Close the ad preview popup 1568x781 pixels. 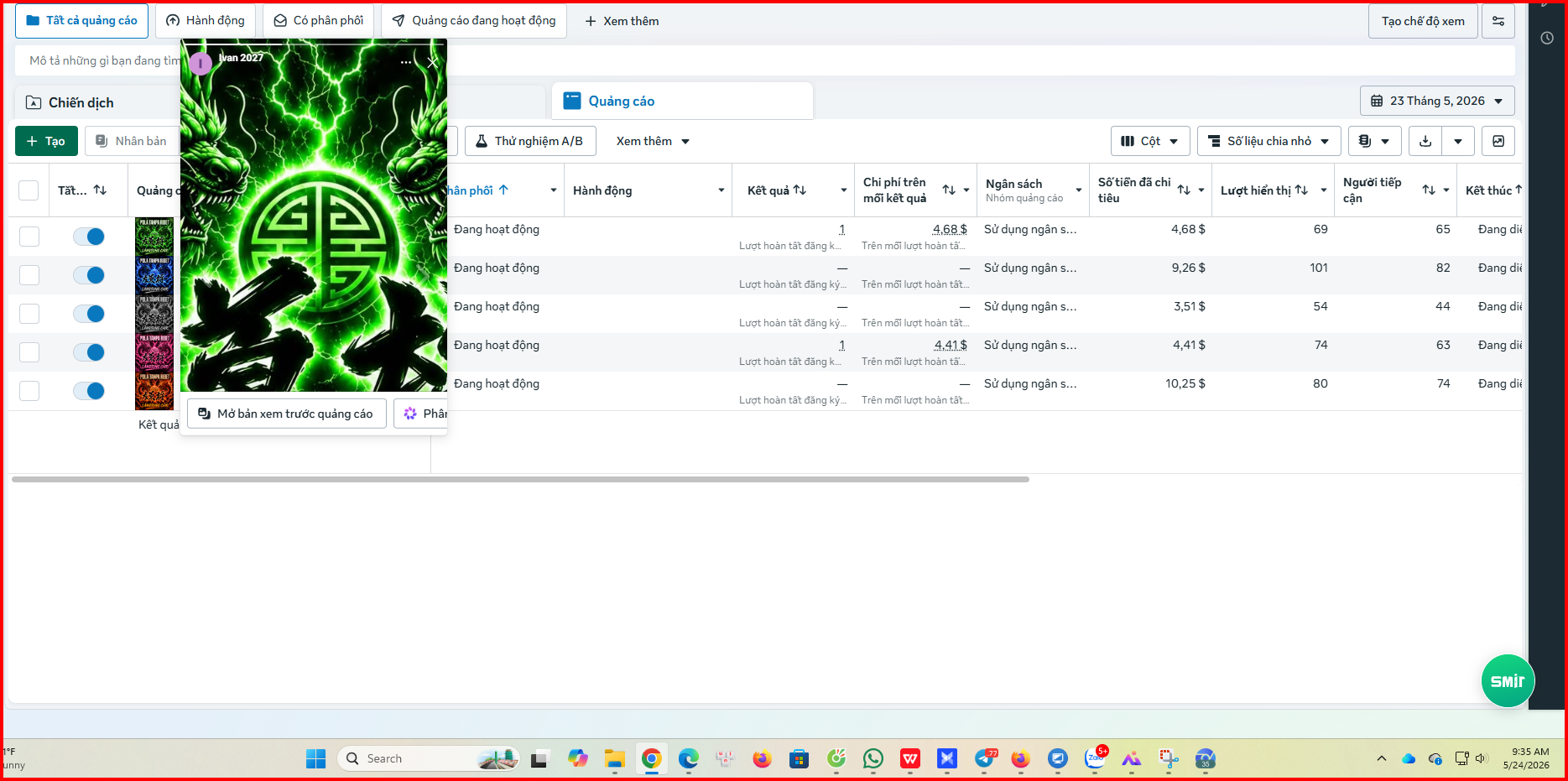point(432,62)
